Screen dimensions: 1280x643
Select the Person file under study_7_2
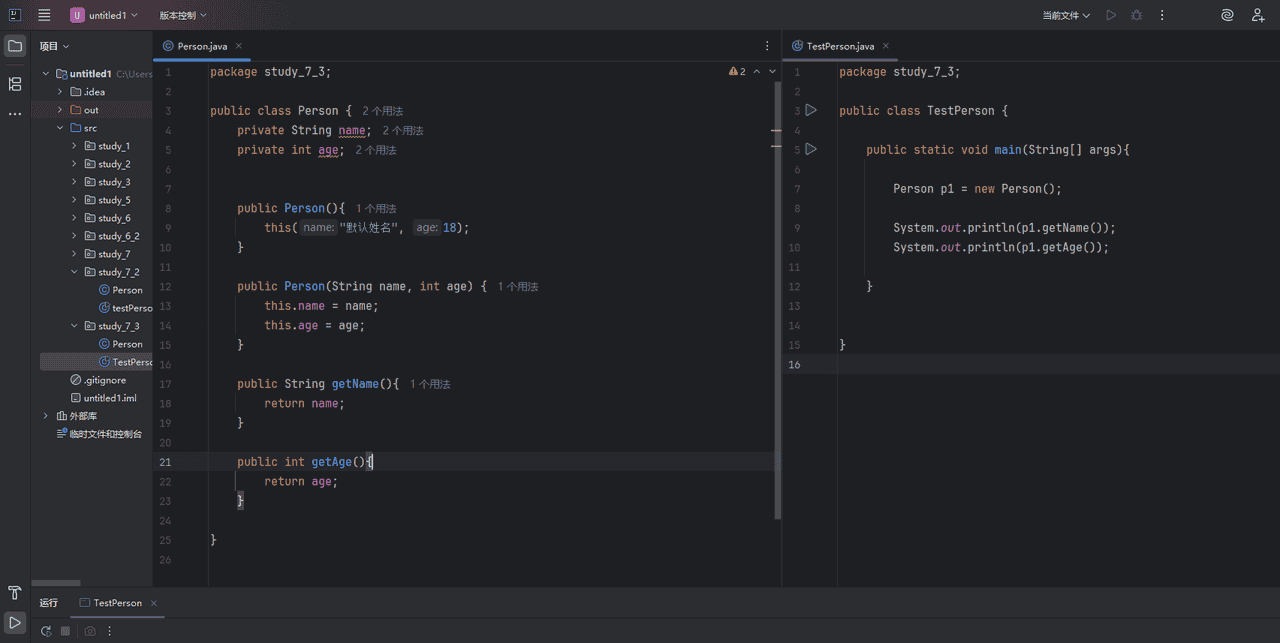127,289
